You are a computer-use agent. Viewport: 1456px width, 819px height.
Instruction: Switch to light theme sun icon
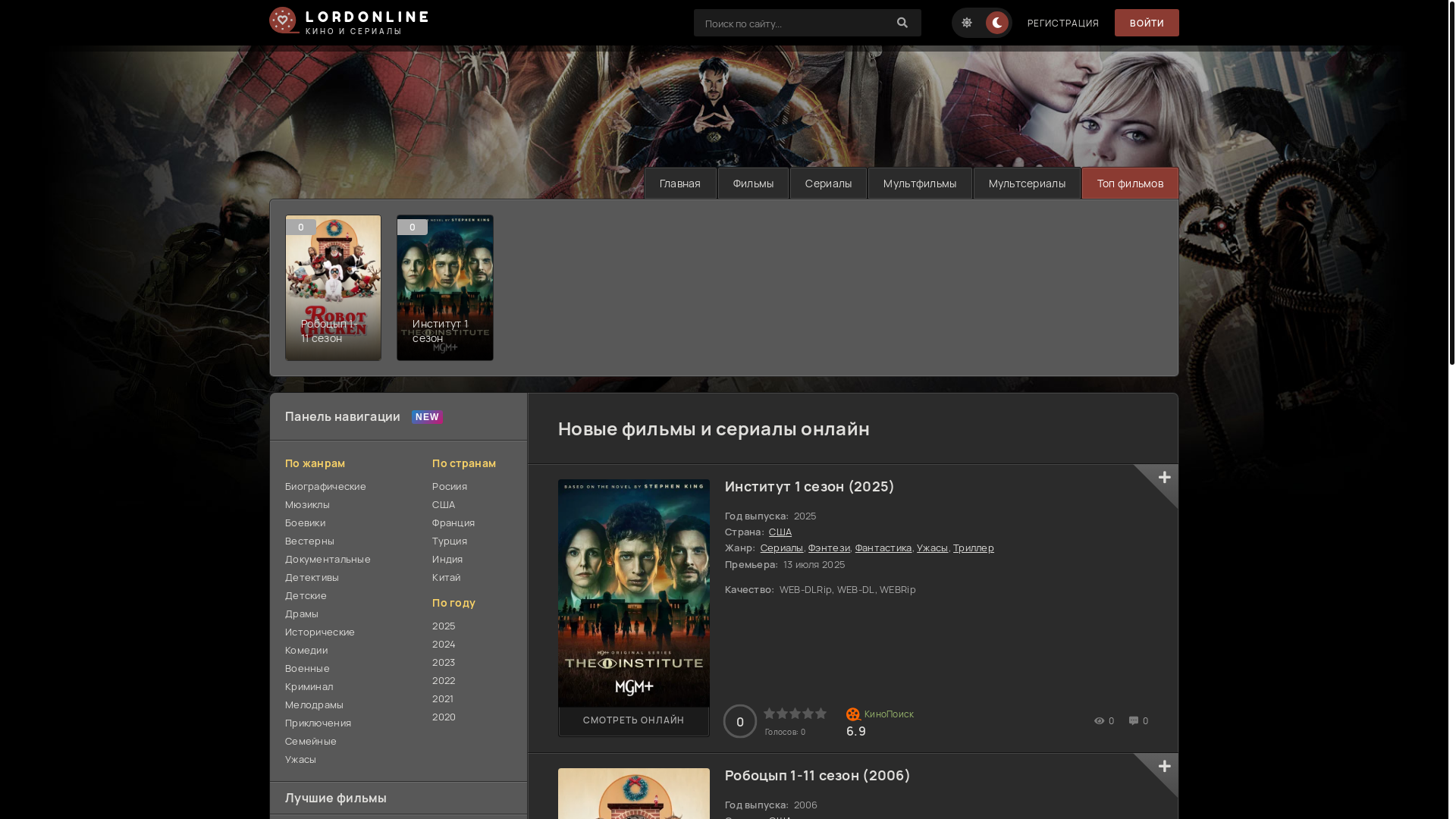click(x=967, y=23)
